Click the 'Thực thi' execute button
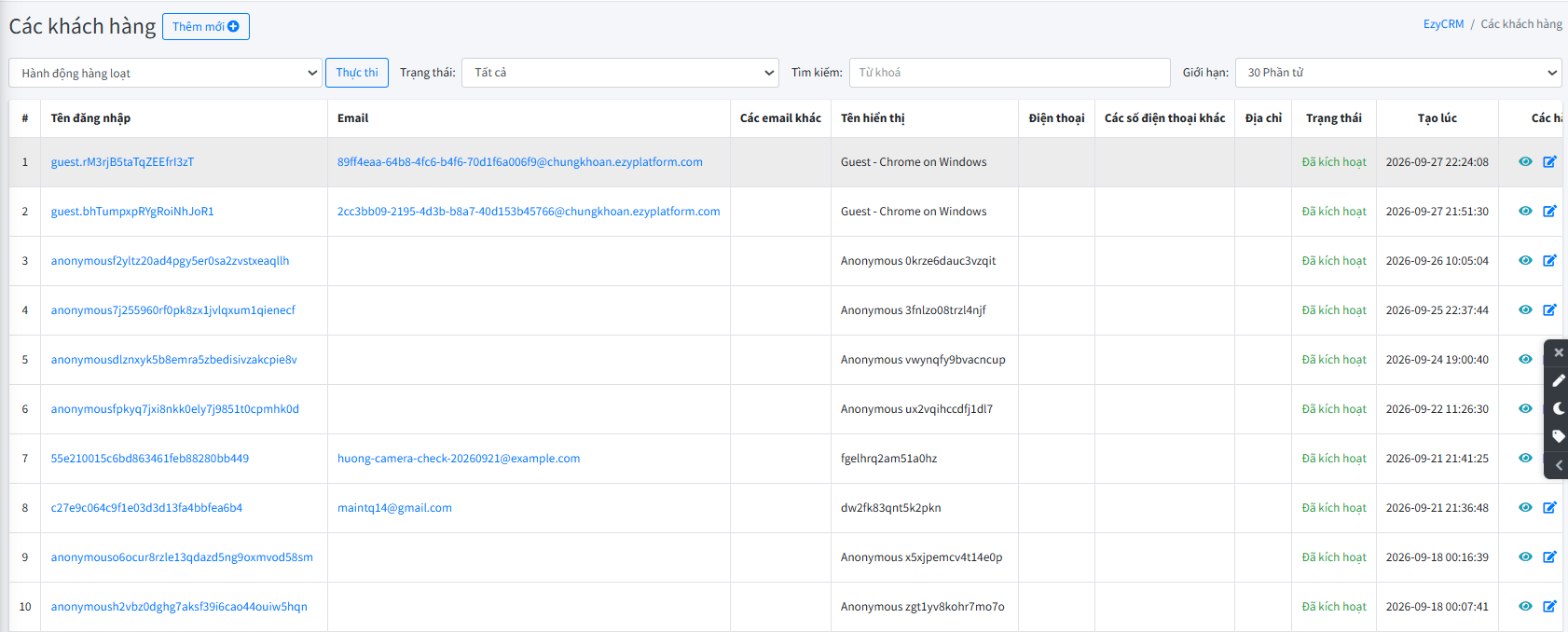 (357, 73)
